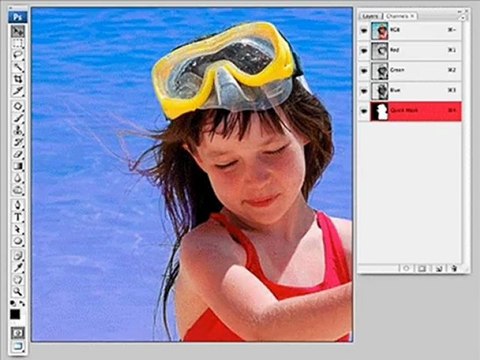
Task: Close the Channels tab with its X
Action: 412,16
